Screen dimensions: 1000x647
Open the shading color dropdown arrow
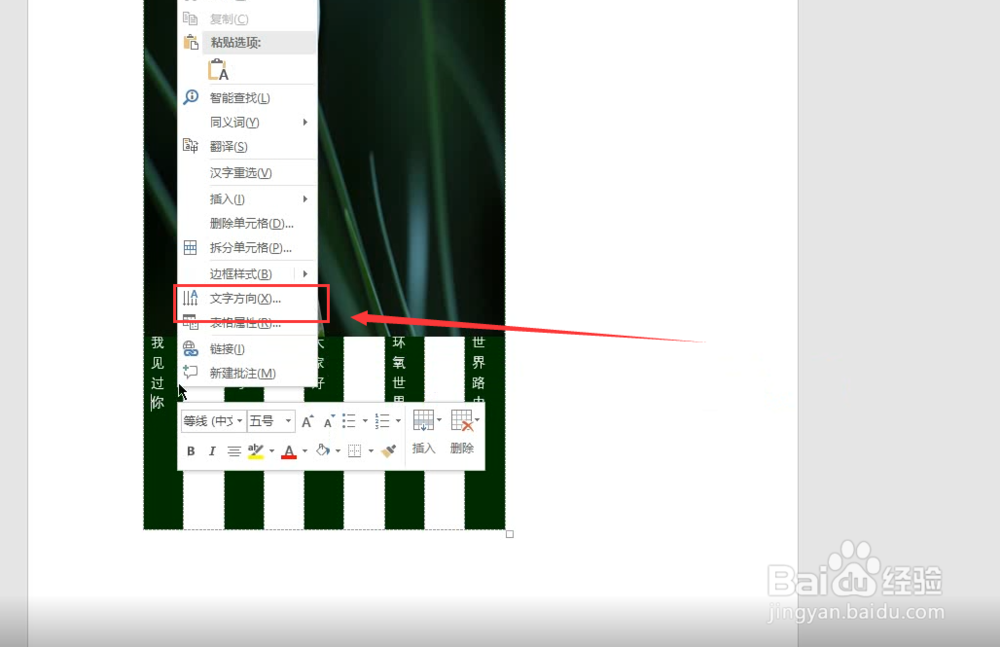(x=338, y=451)
